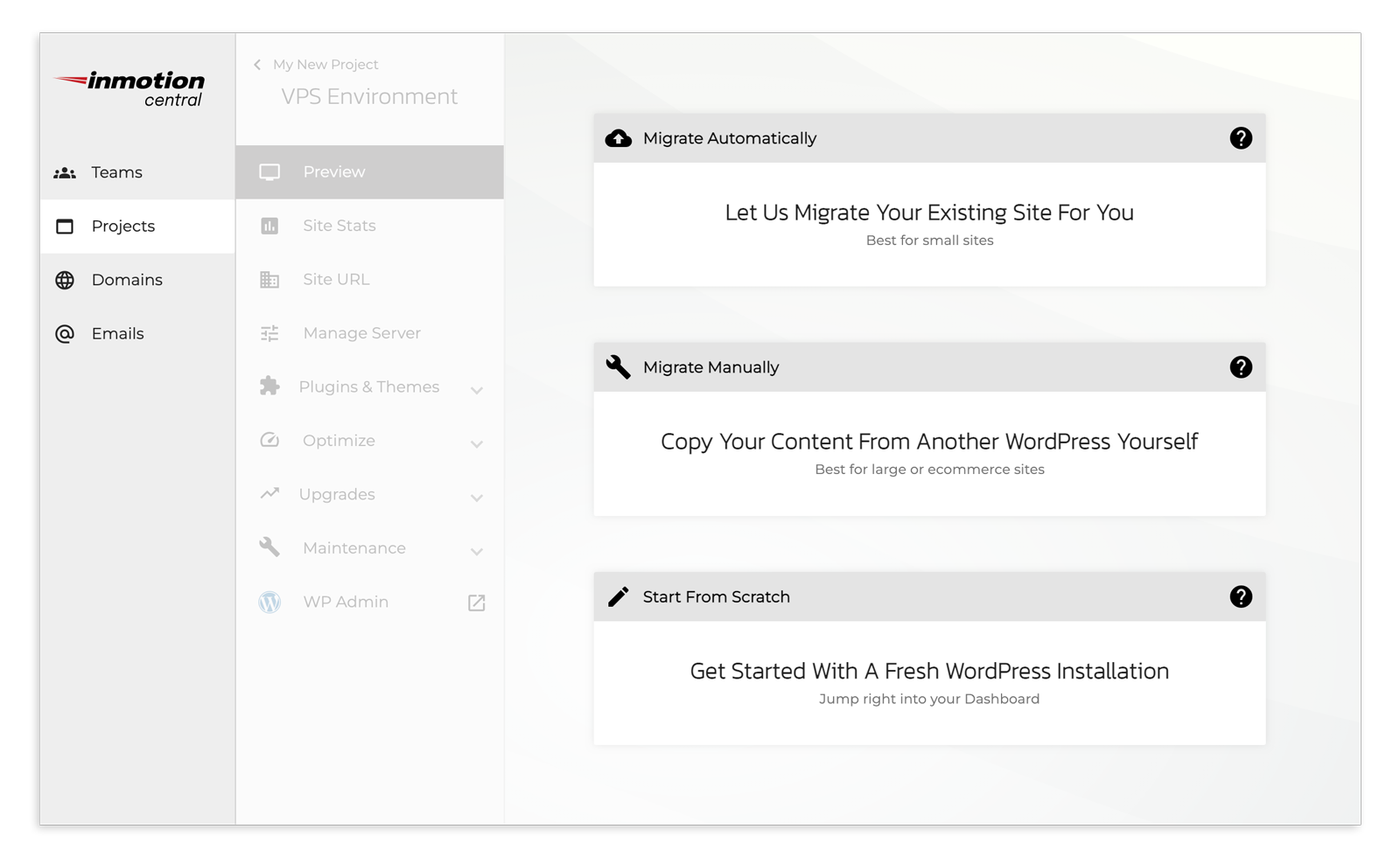Choose Get Started With A Fresh WordPress Installation
This screenshot has width=1400, height=864.
coord(929,683)
